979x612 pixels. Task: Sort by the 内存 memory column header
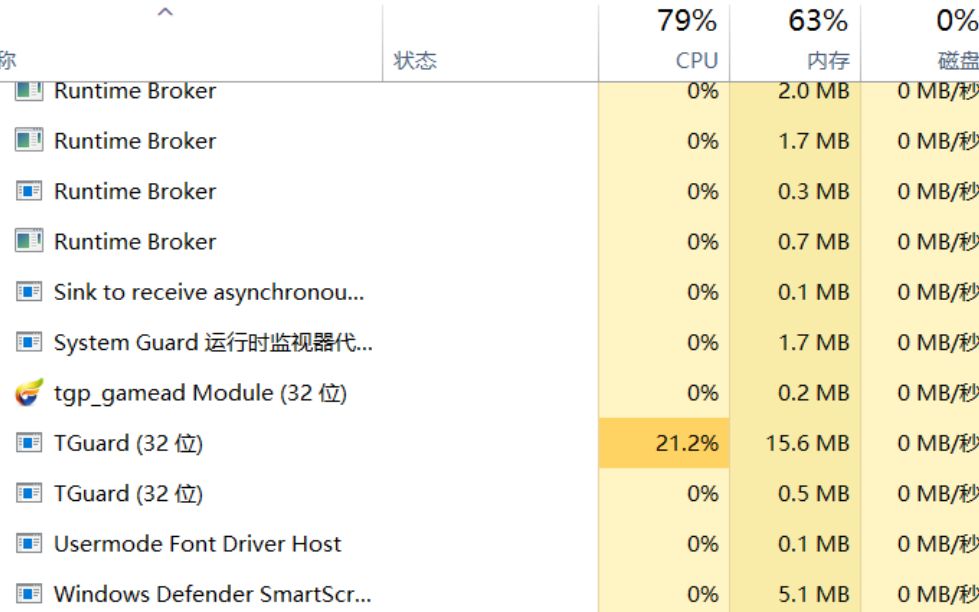click(828, 60)
